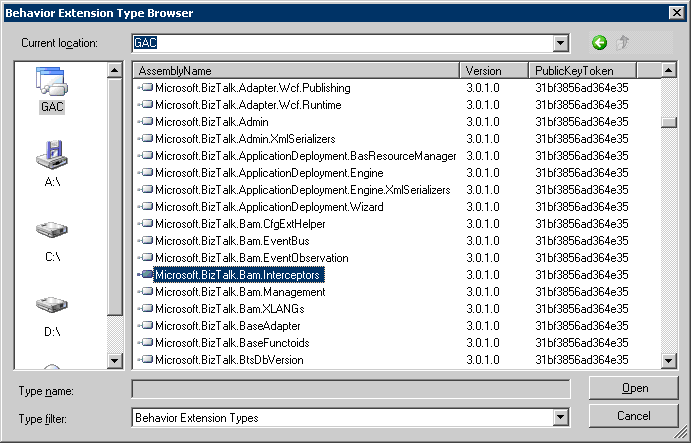Select Microsoft.BizTalk.Adapter.Wcf.Publishing assembly name
Viewport: 691px width, 443px height.
(x=253, y=88)
